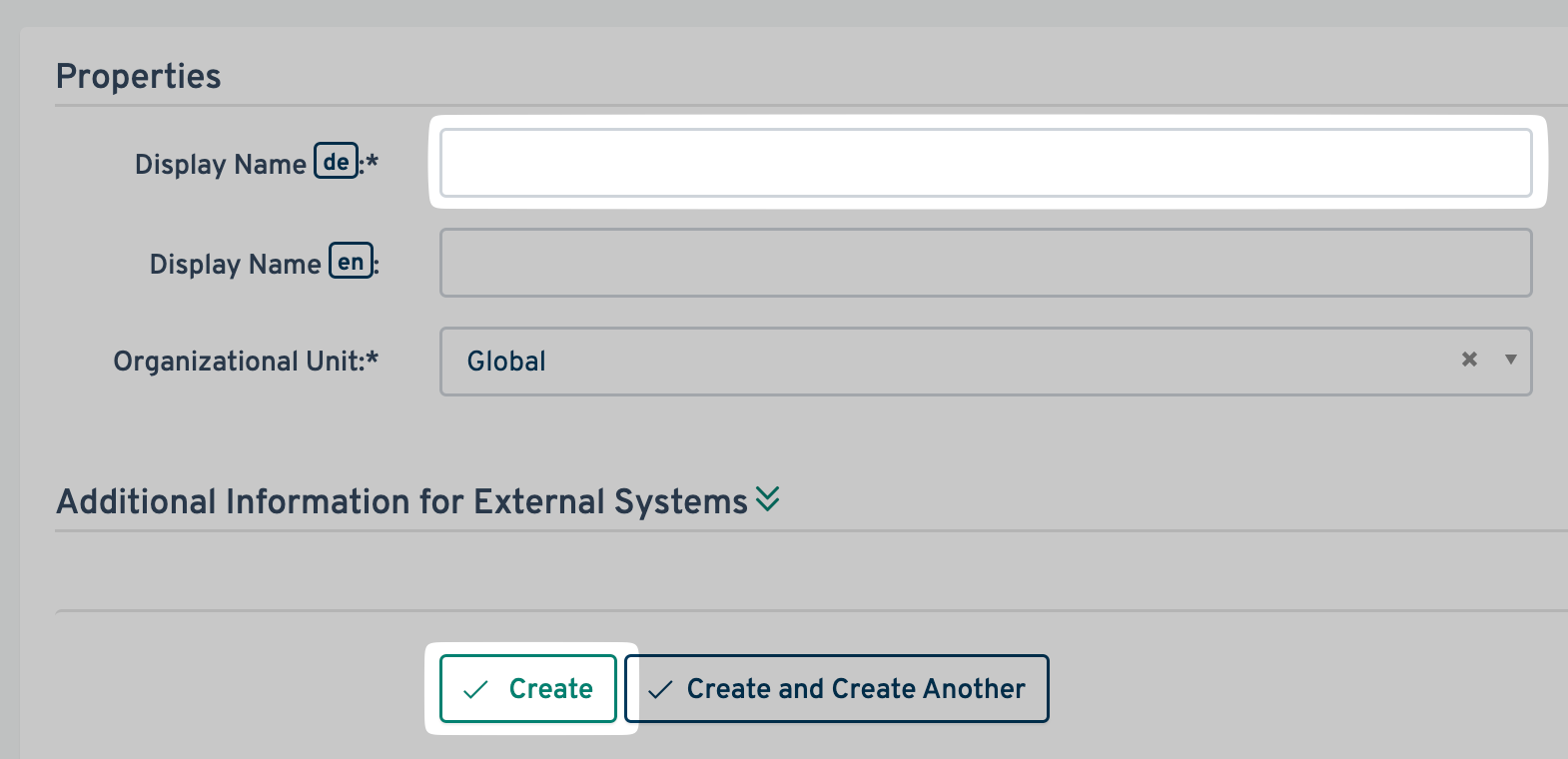
Task: Click the 'en' language badge
Action: 351,262
